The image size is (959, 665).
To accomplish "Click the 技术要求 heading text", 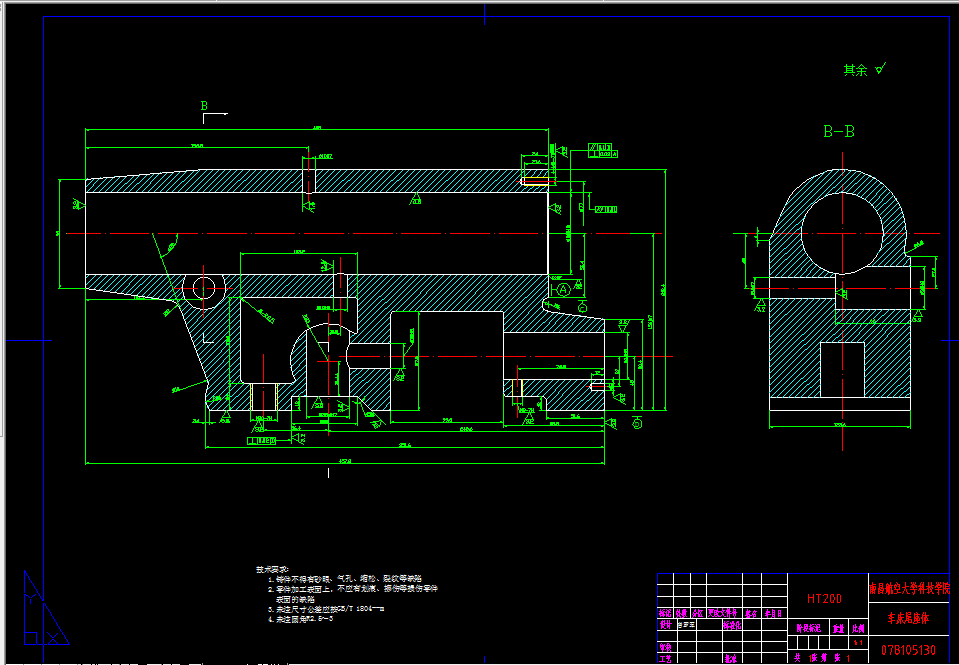I will coord(272,569).
